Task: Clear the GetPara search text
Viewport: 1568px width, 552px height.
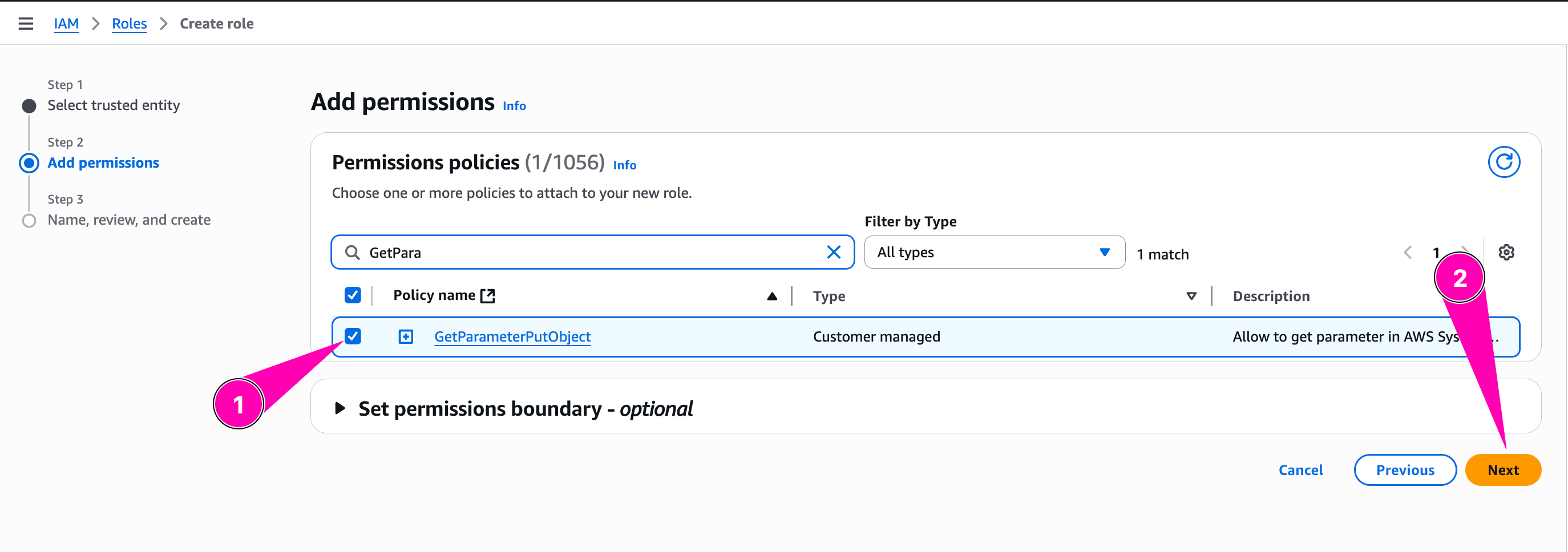Action: point(833,253)
